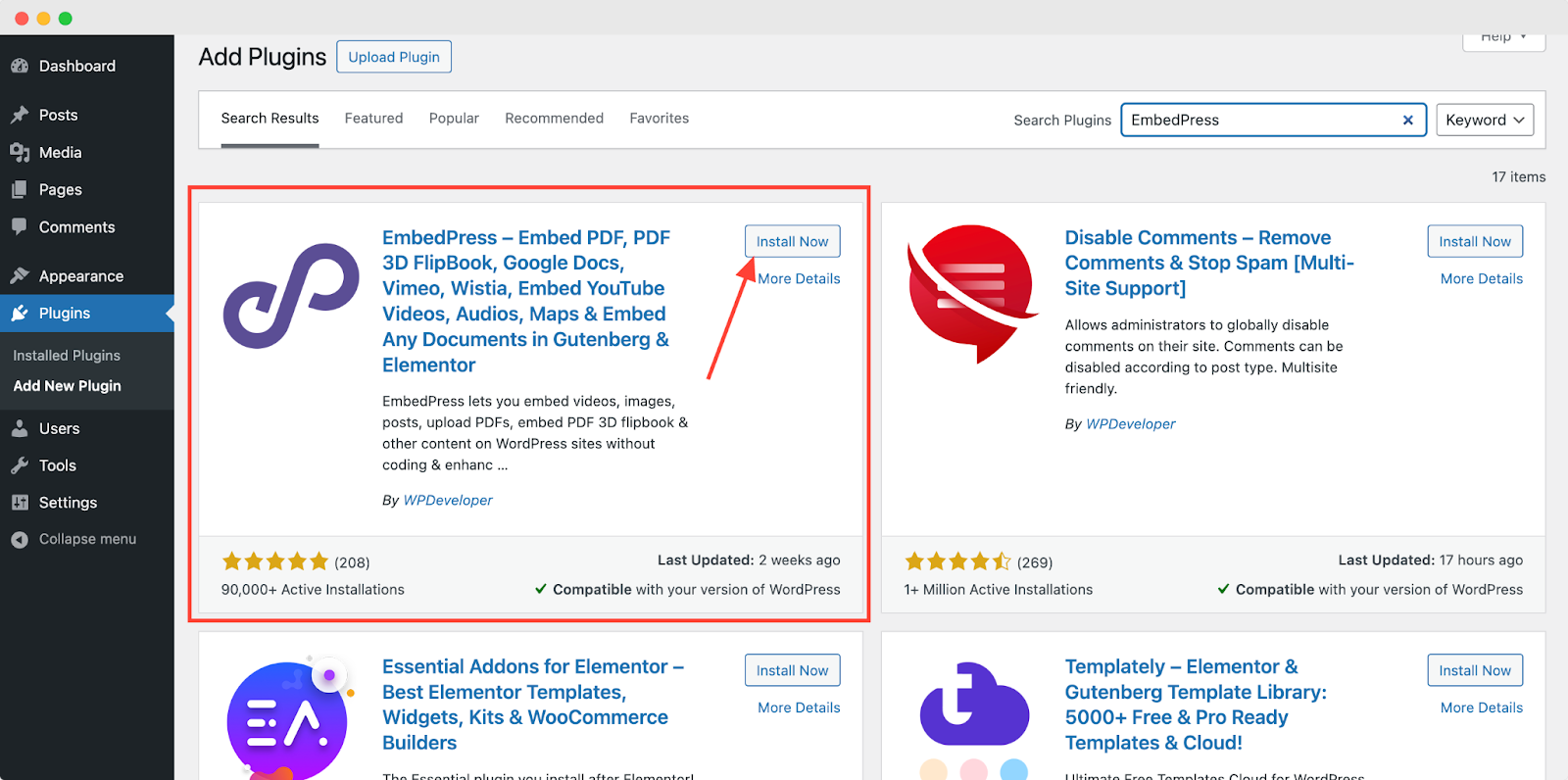Click the (208) ratings count

coord(352,562)
